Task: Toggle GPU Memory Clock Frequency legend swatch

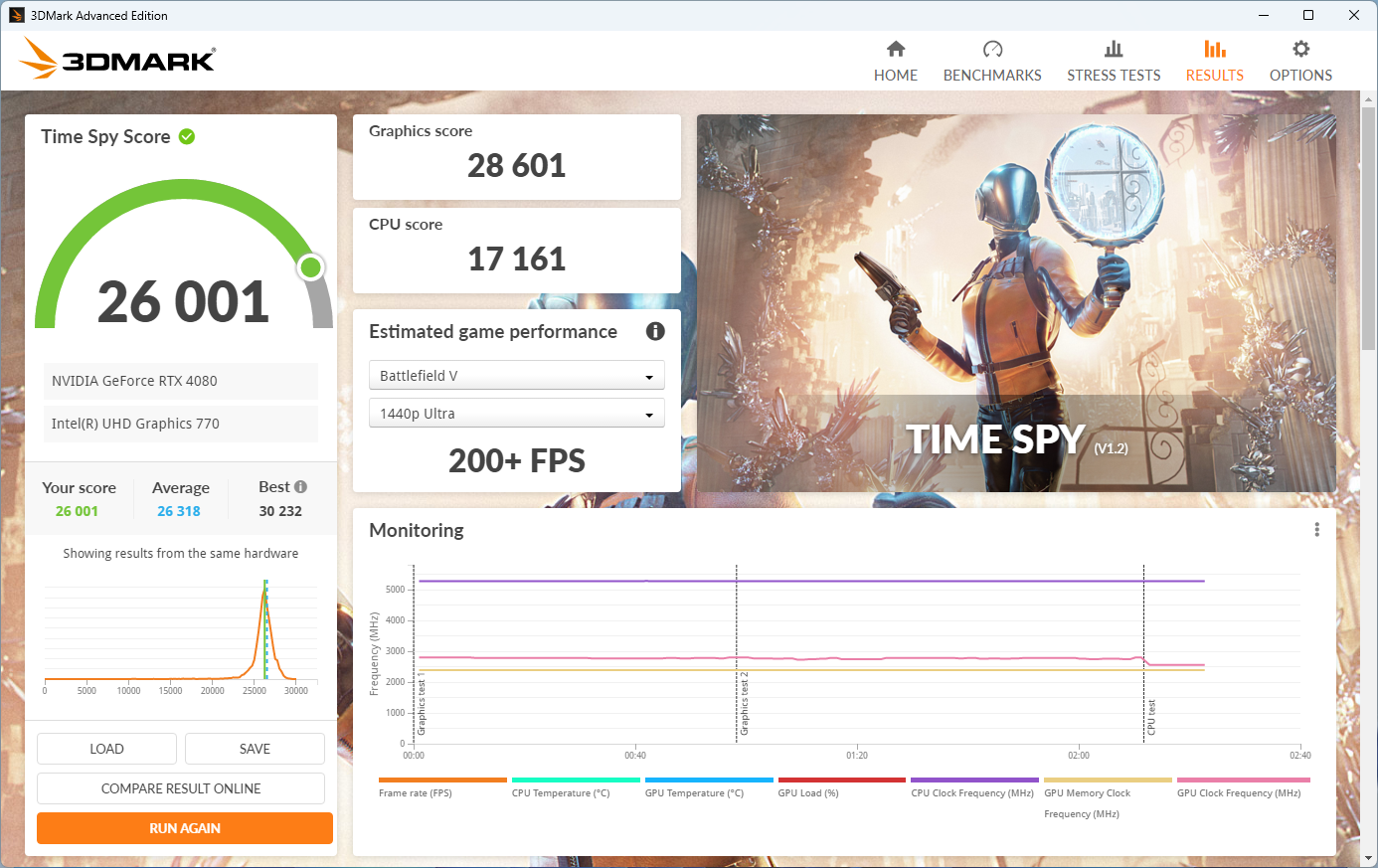Action: tap(1108, 781)
